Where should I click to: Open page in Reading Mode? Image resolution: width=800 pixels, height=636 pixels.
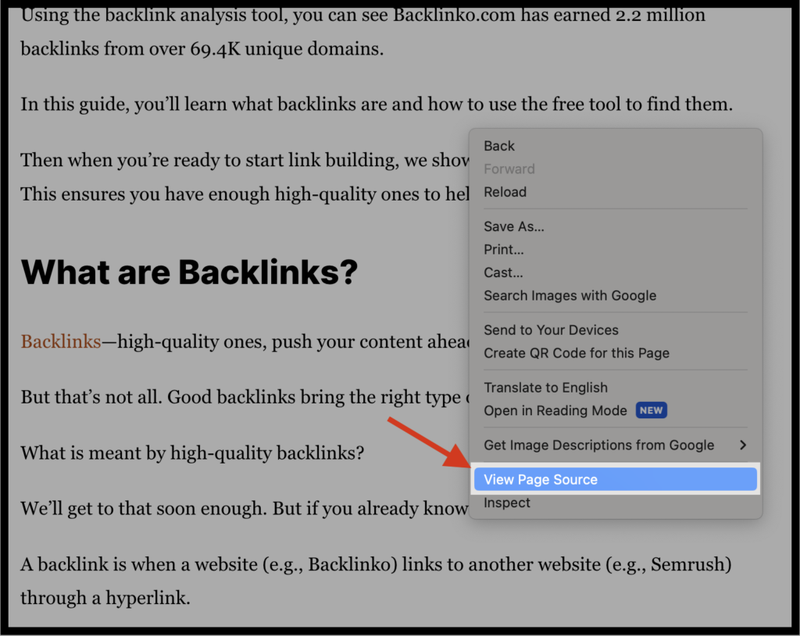click(x=555, y=410)
